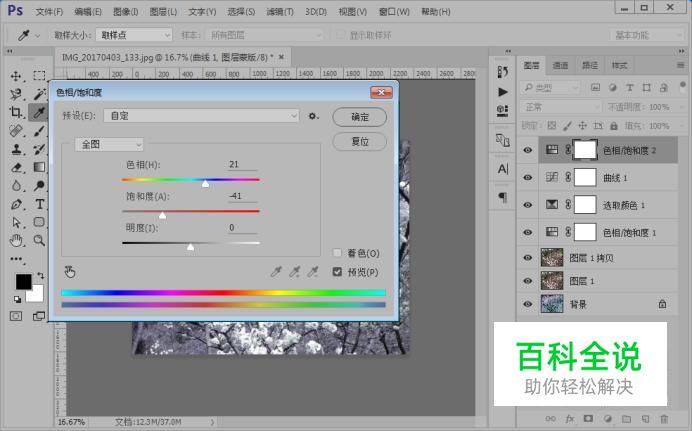Open the 文件(F) menu
Viewport: 692px width, 431px height.
(49, 12)
